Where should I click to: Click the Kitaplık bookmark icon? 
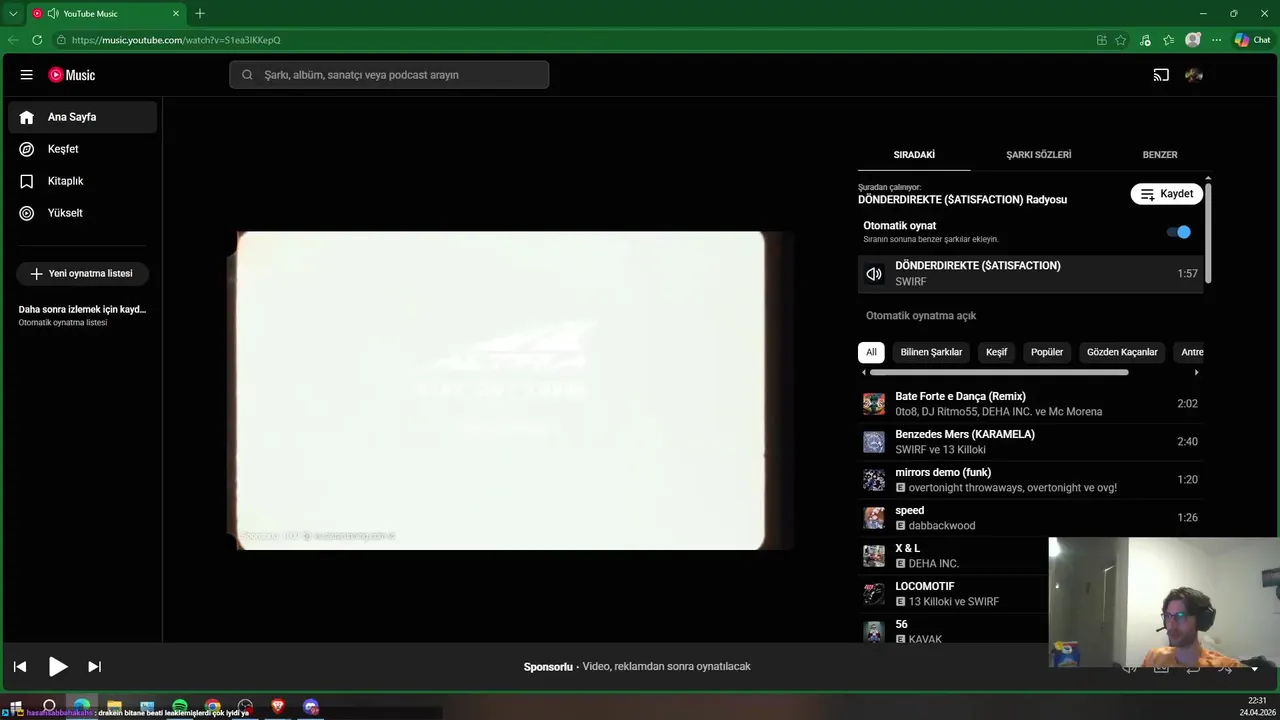pos(27,181)
